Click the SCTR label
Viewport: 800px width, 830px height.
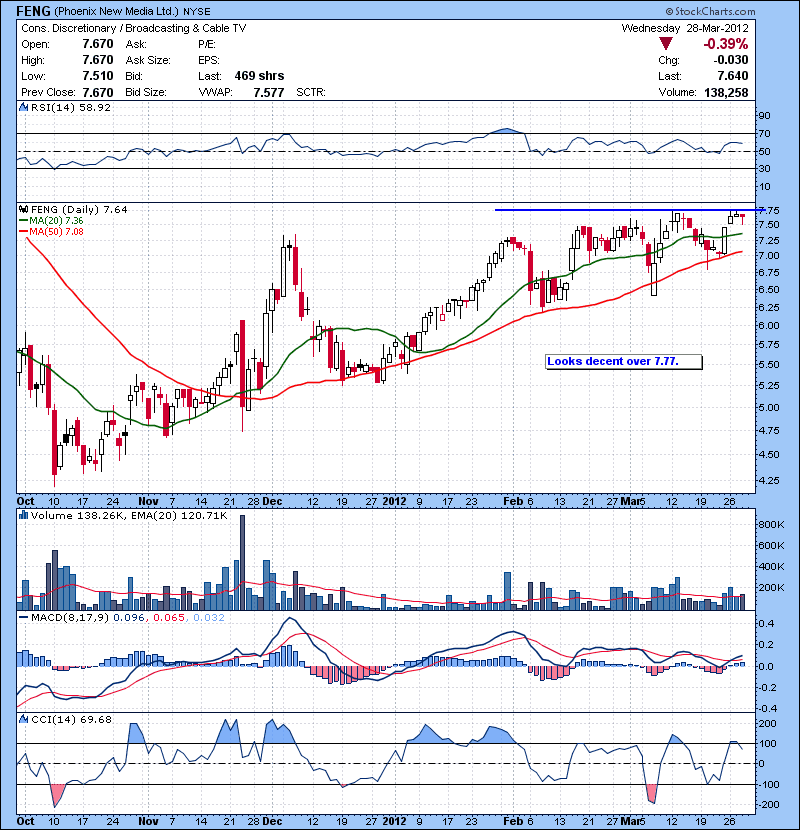pyautogui.click(x=310, y=93)
